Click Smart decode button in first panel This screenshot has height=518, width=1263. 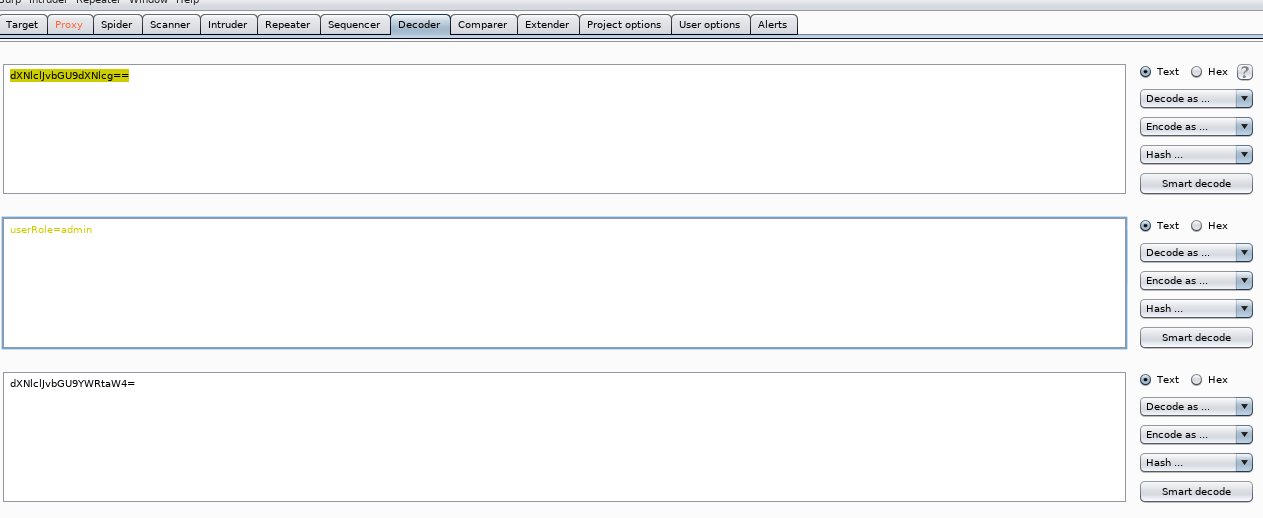coord(1196,184)
